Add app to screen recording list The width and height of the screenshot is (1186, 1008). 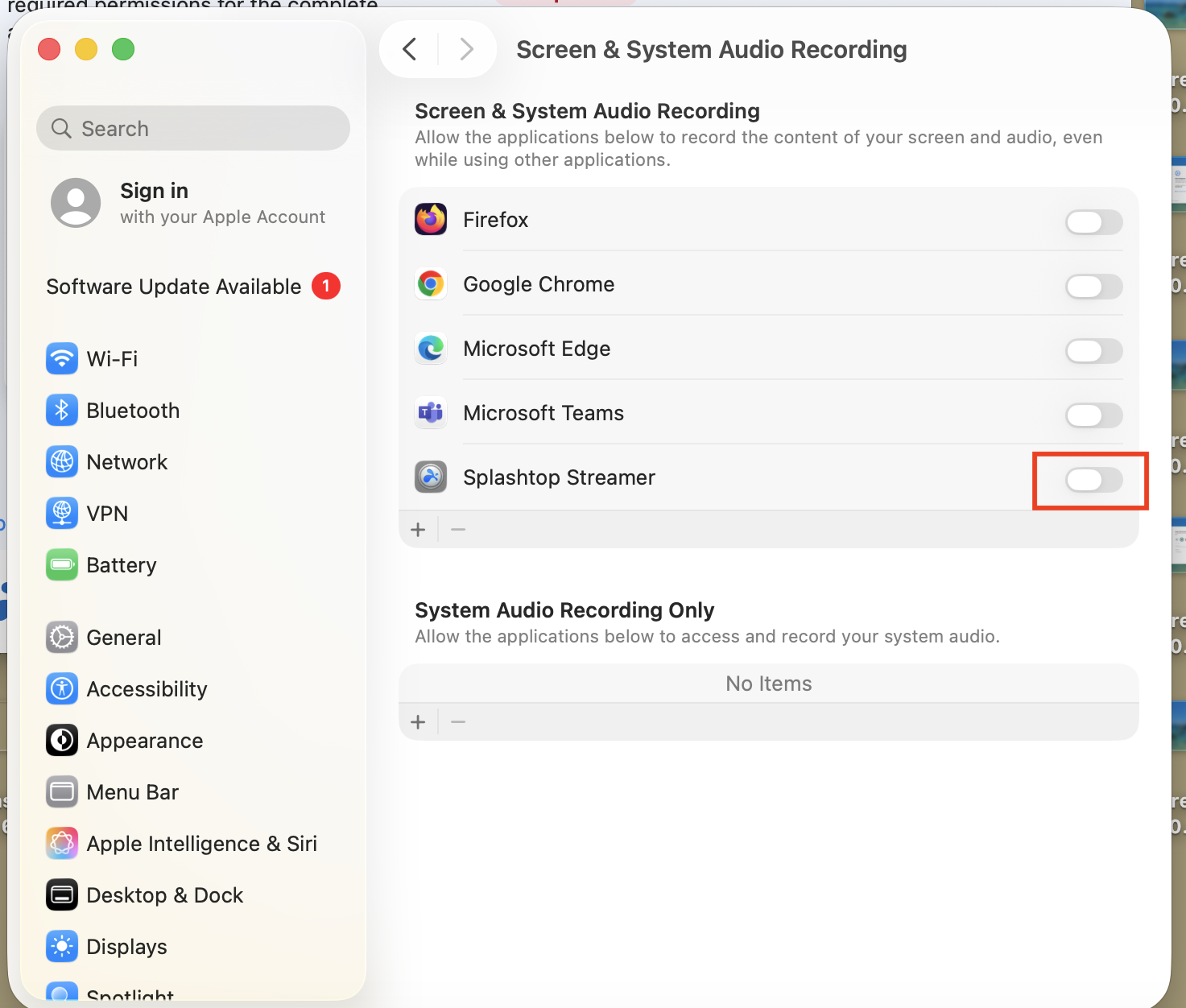click(418, 530)
